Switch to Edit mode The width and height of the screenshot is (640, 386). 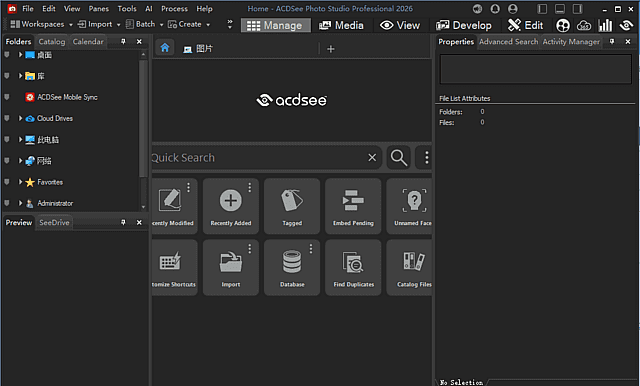525,25
